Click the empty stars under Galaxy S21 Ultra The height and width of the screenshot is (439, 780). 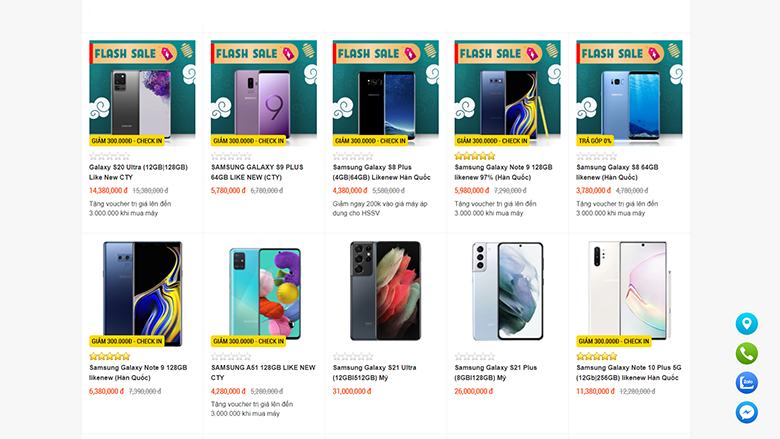point(353,356)
